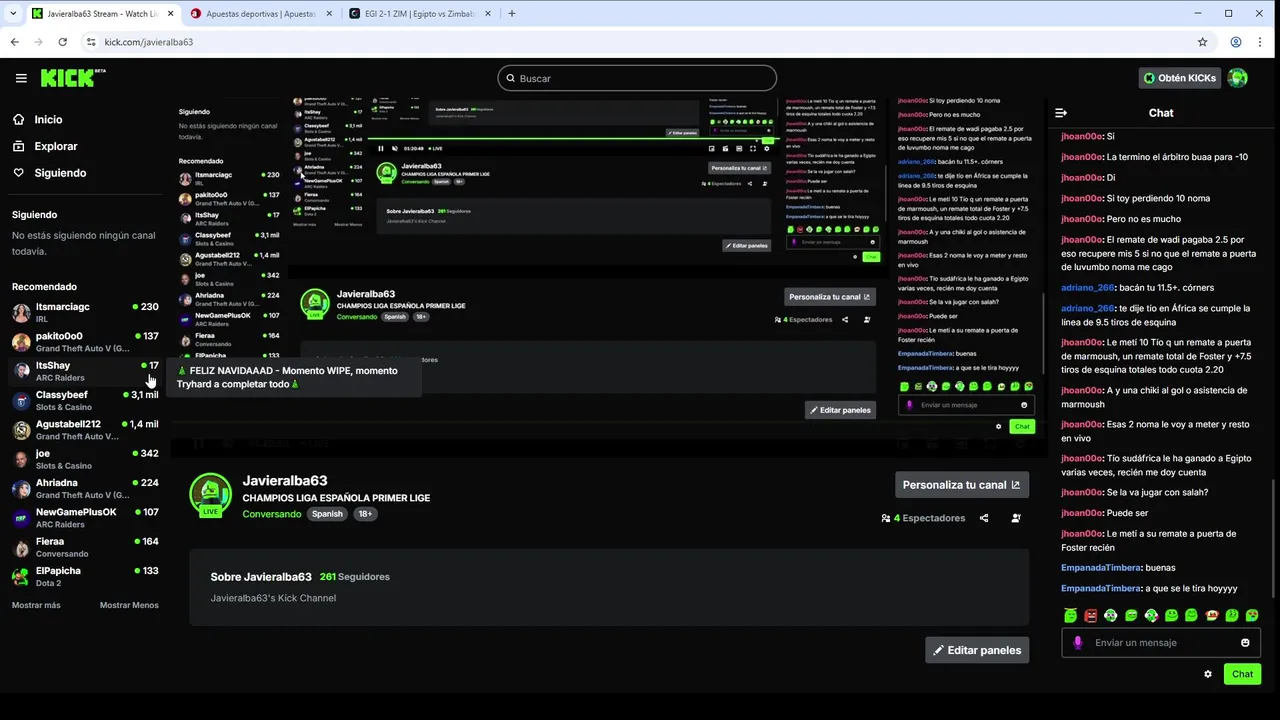This screenshot has width=1280, height=720.
Task: Click large Personaliza tu canal button below video
Action: coord(962,485)
